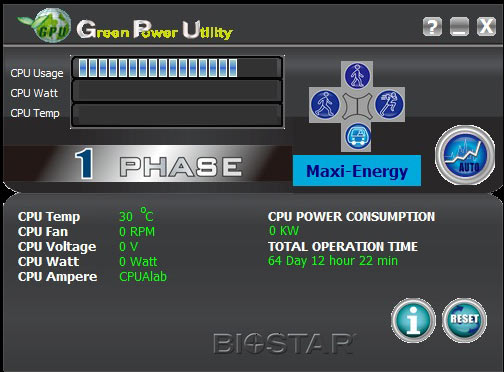Select the running mode icon
This screenshot has height=372, width=504.
[x=389, y=104]
